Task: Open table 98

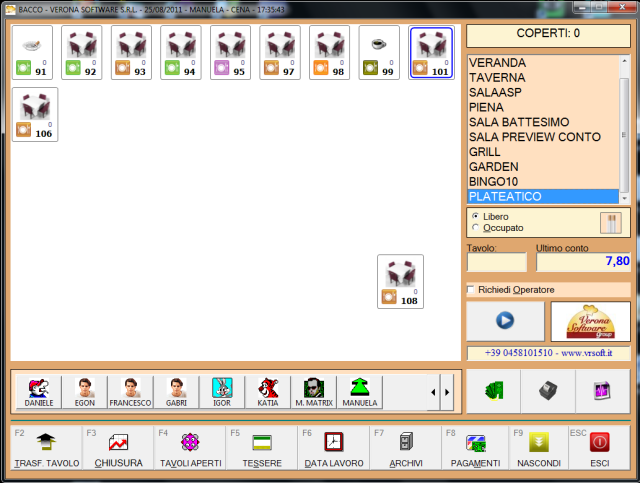Action: click(330, 52)
